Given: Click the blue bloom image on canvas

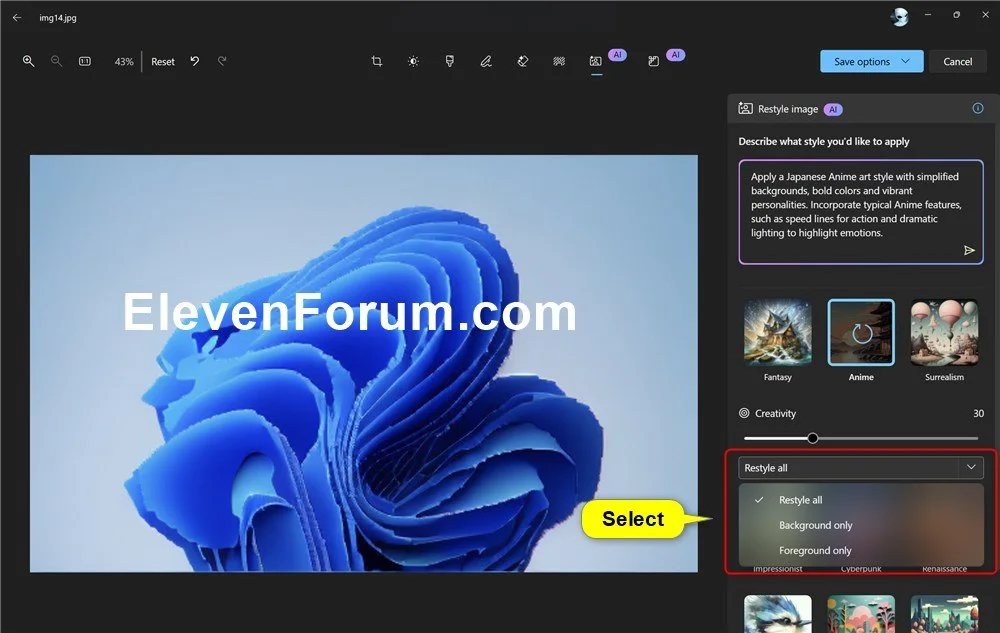Looking at the screenshot, I should coord(364,363).
